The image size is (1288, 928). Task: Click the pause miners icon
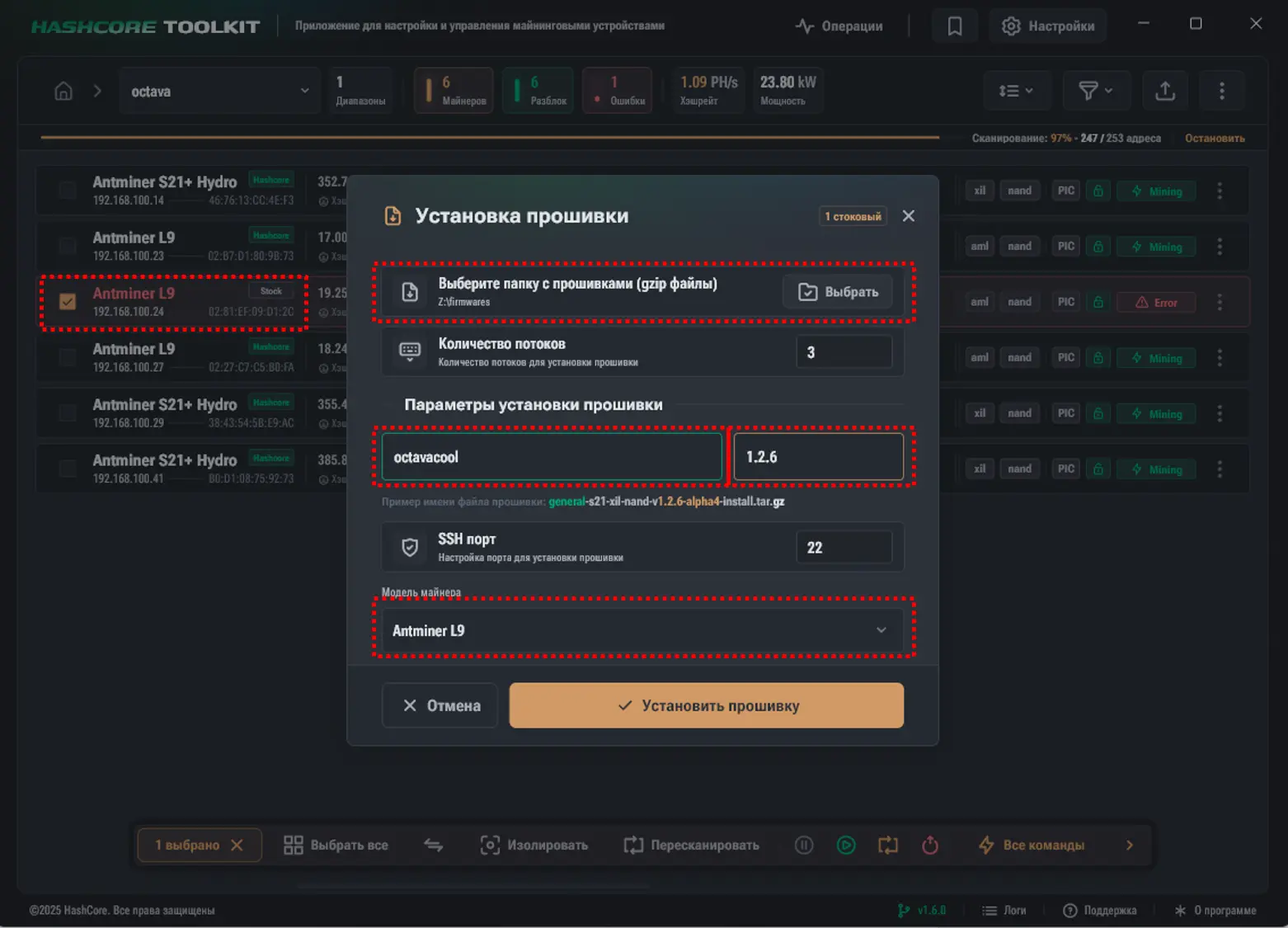(804, 846)
